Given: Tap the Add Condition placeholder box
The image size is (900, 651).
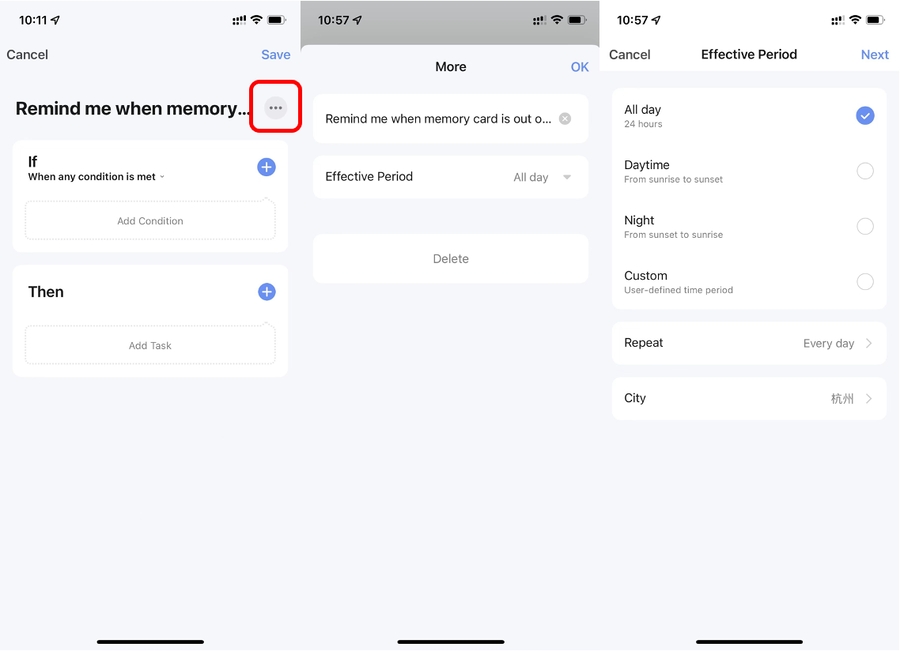Looking at the screenshot, I should click(x=150, y=220).
